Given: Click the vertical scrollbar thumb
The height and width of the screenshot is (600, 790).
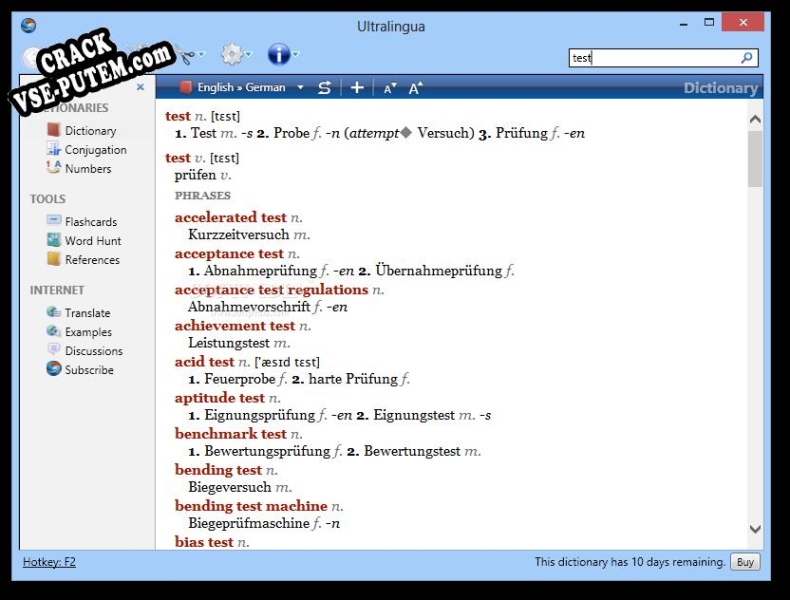Looking at the screenshot, I should pos(755,159).
